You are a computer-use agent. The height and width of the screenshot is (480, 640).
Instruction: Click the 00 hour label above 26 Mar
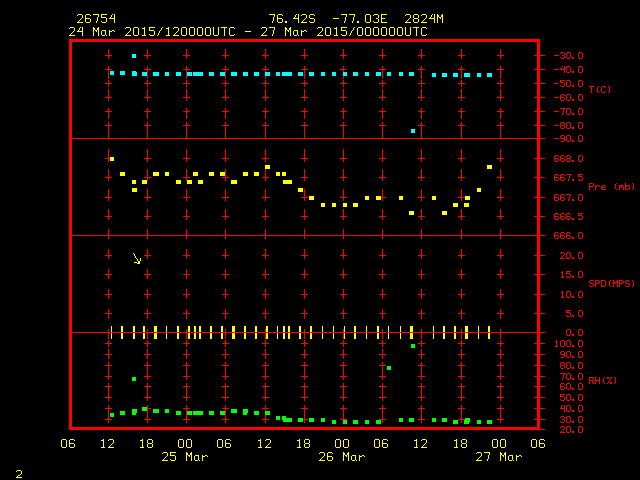(x=342, y=444)
